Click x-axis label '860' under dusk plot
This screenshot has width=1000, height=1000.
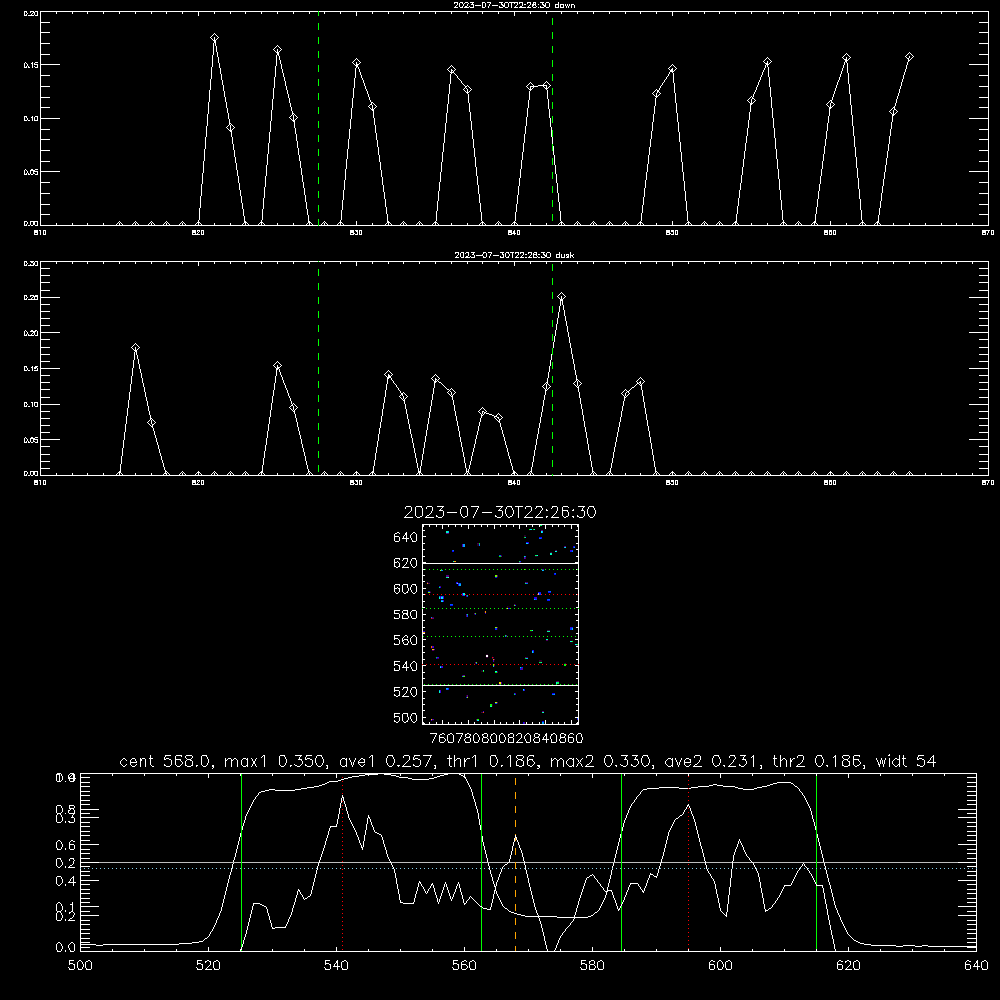pyautogui.click(x=830, y=483)
